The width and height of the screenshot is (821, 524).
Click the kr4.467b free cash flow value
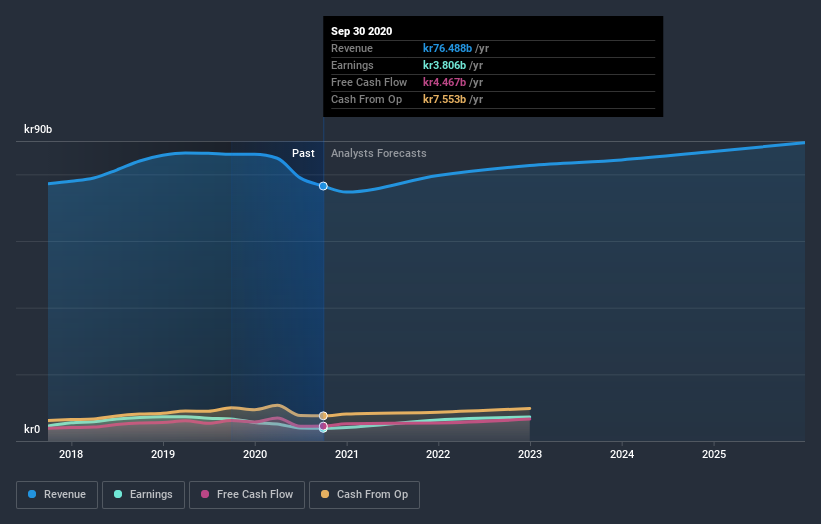tap(444, 82)
